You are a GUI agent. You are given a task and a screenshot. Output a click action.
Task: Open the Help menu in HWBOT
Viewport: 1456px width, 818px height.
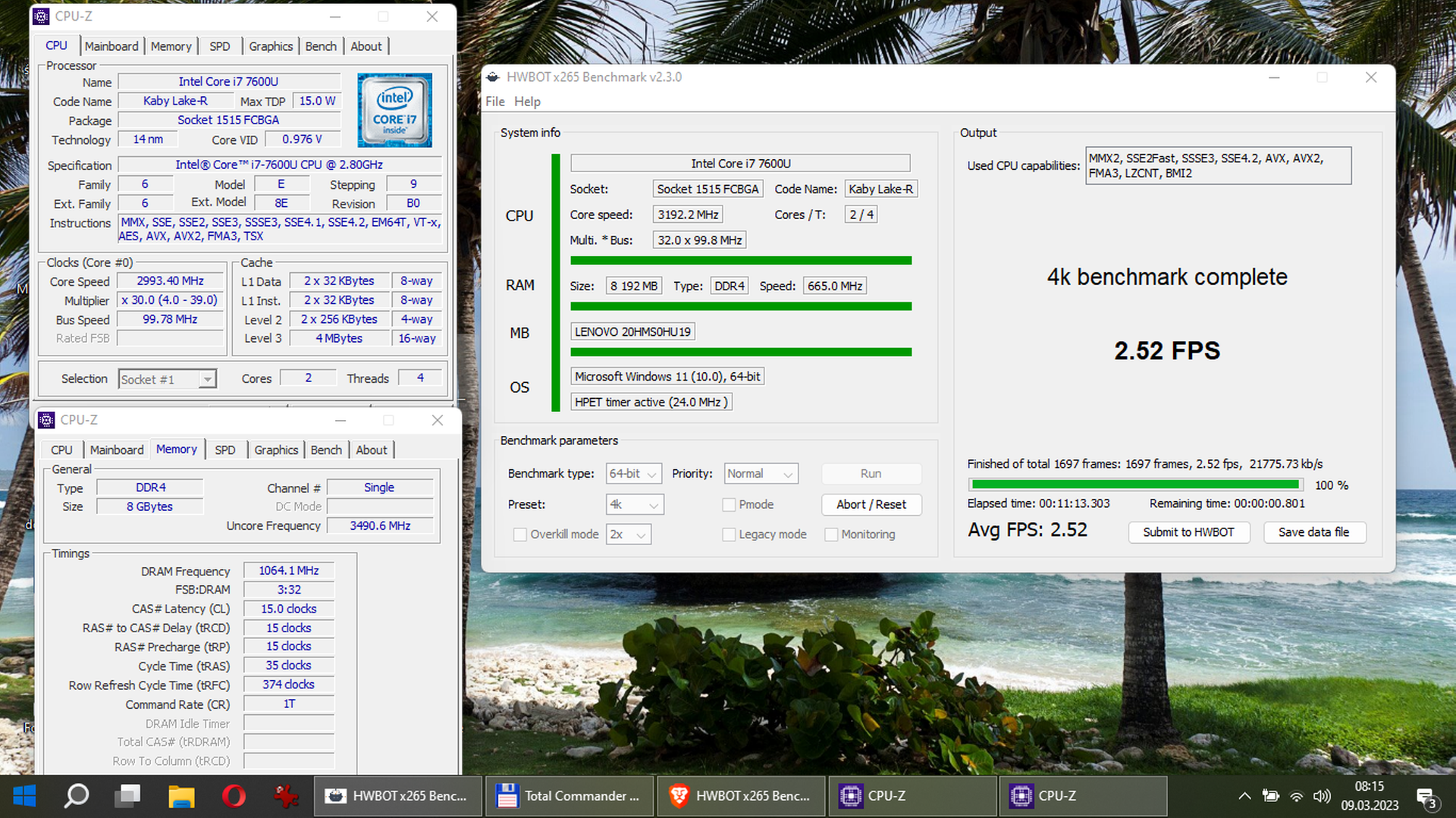pos(527,102)
